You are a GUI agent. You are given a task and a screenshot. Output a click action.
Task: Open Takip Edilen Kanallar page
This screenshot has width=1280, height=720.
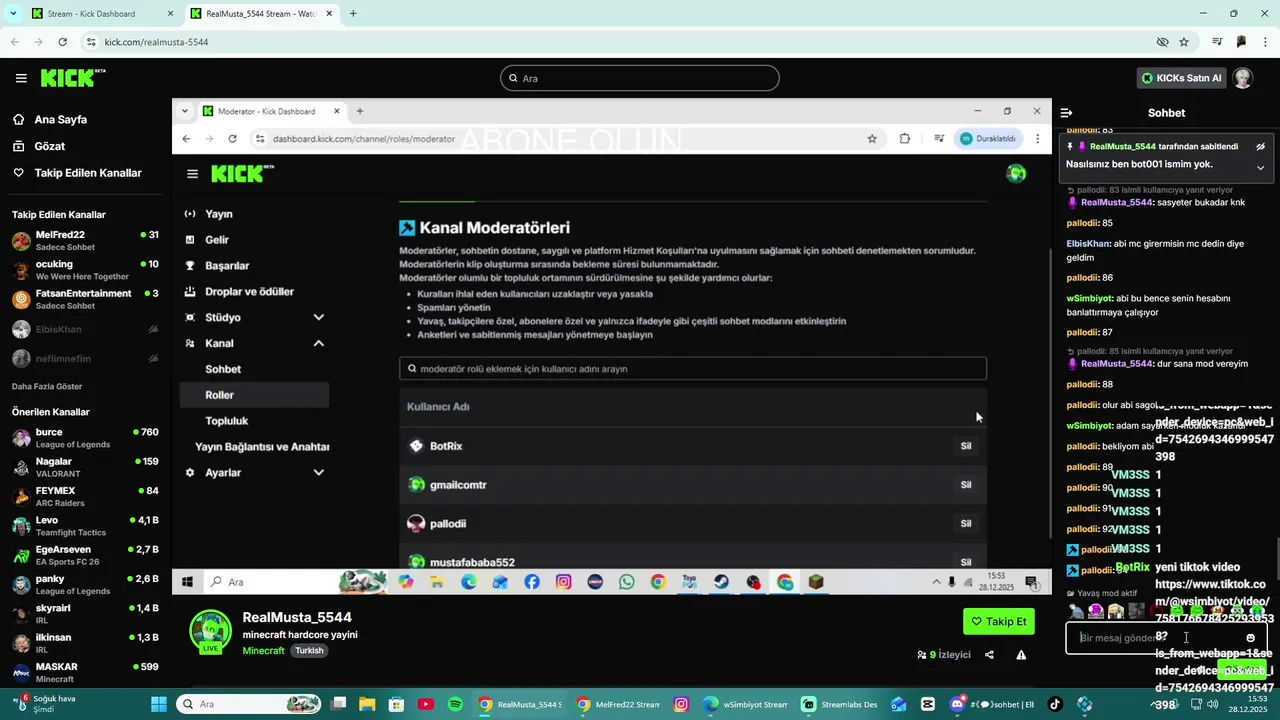pyautogui.click(x=88, y=173)
